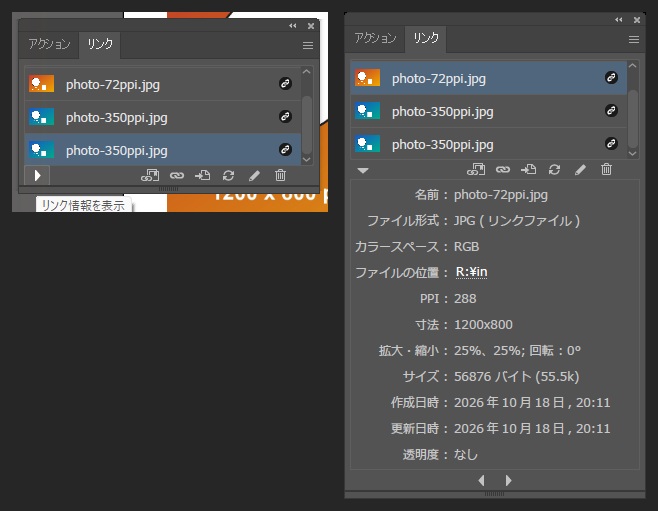Open the left panel hamburger menu

click(308, 45)
